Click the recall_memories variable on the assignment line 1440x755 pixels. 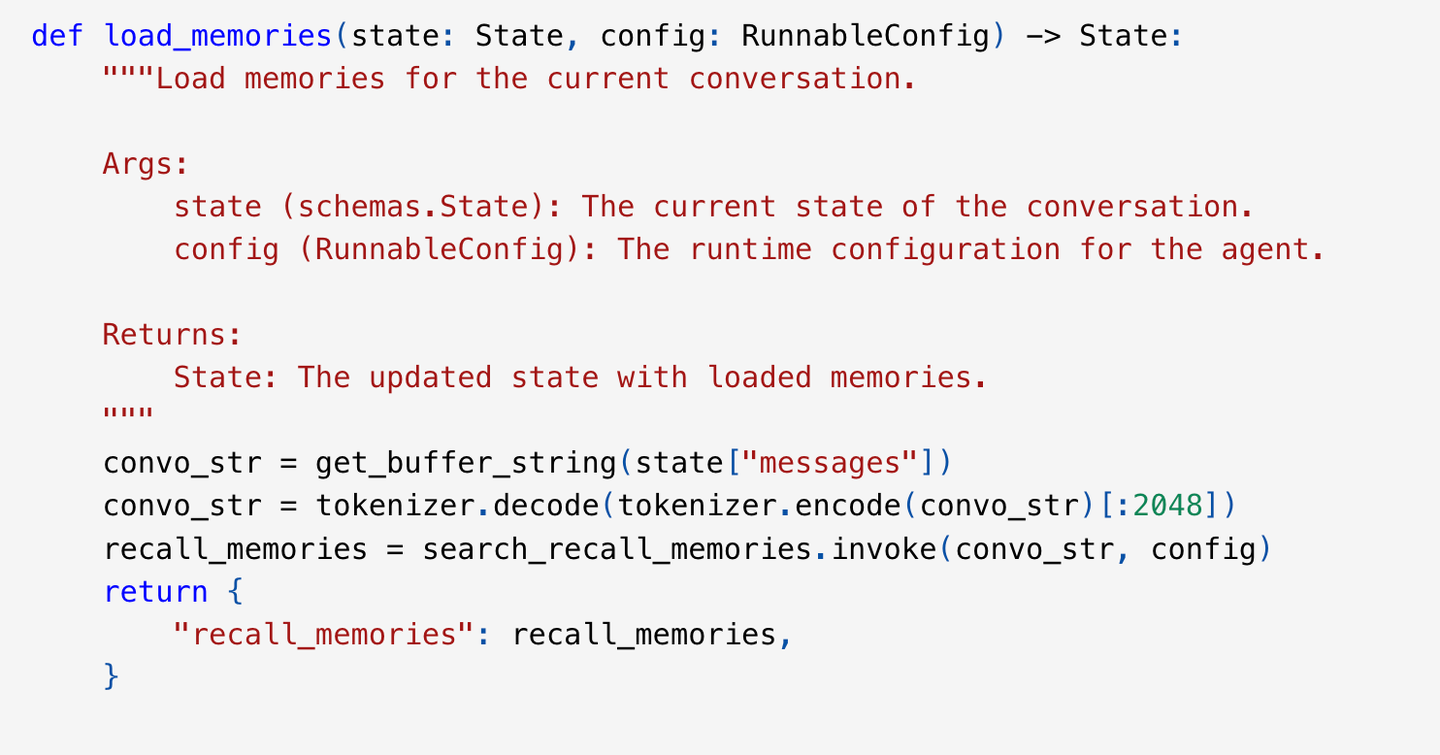click(x=235, y=549)
